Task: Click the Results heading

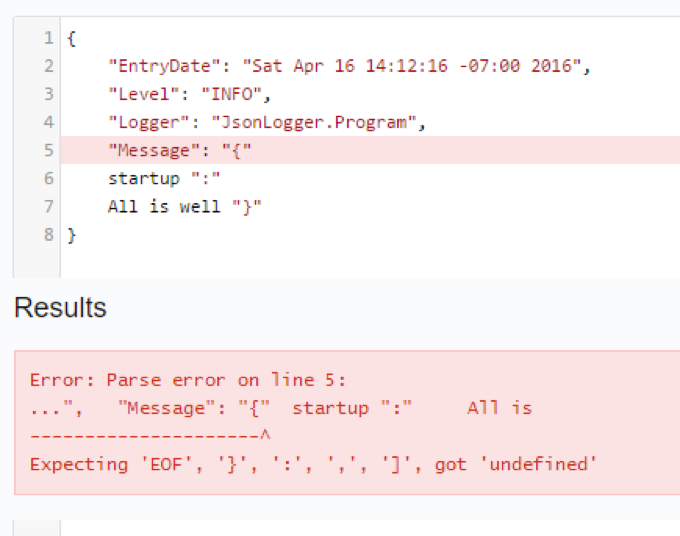Action: click(60, 308)
